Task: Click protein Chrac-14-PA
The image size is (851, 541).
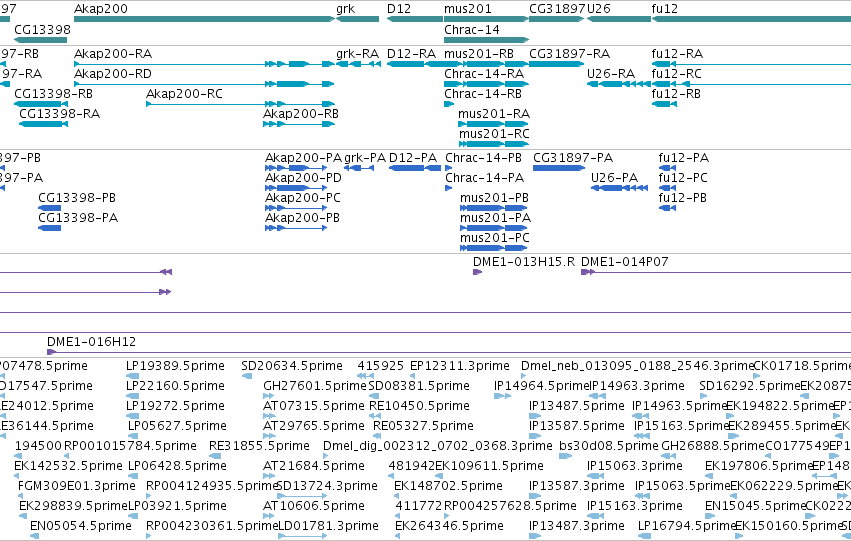Action: click(448, 188)
